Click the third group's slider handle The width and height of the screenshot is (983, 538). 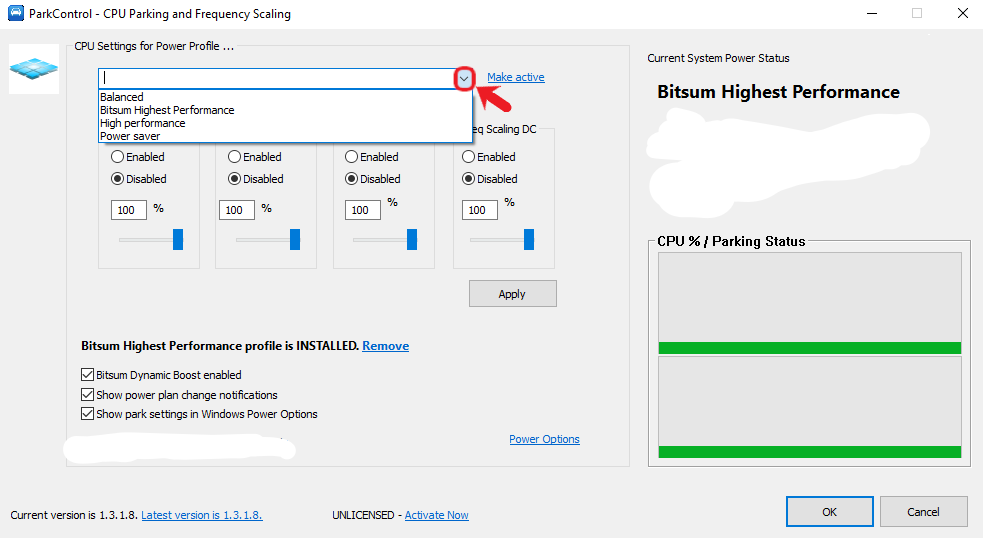[412, 240]
